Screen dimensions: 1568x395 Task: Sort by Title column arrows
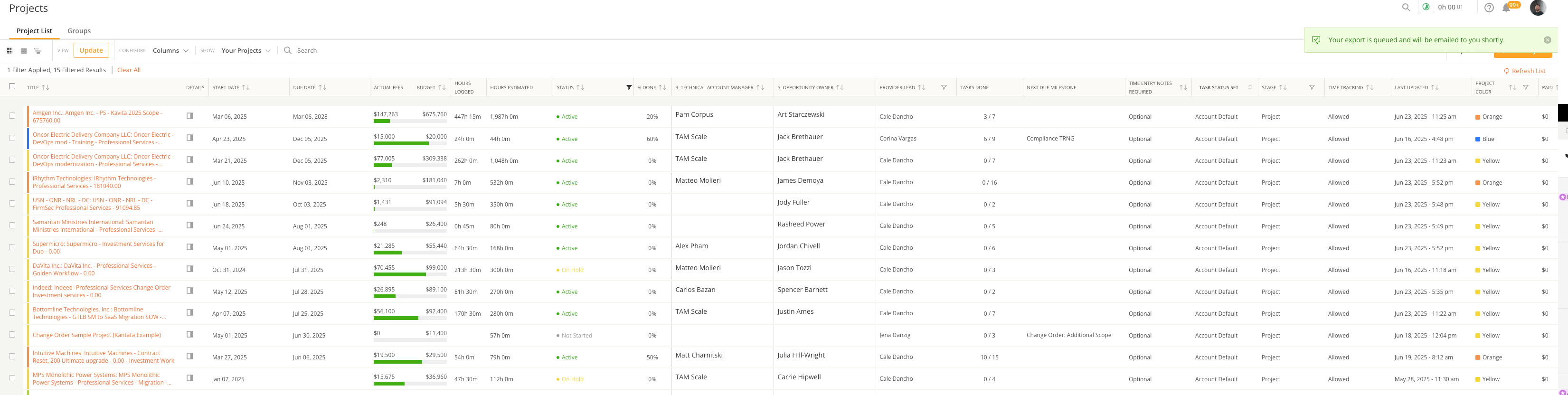click(45, 88)
